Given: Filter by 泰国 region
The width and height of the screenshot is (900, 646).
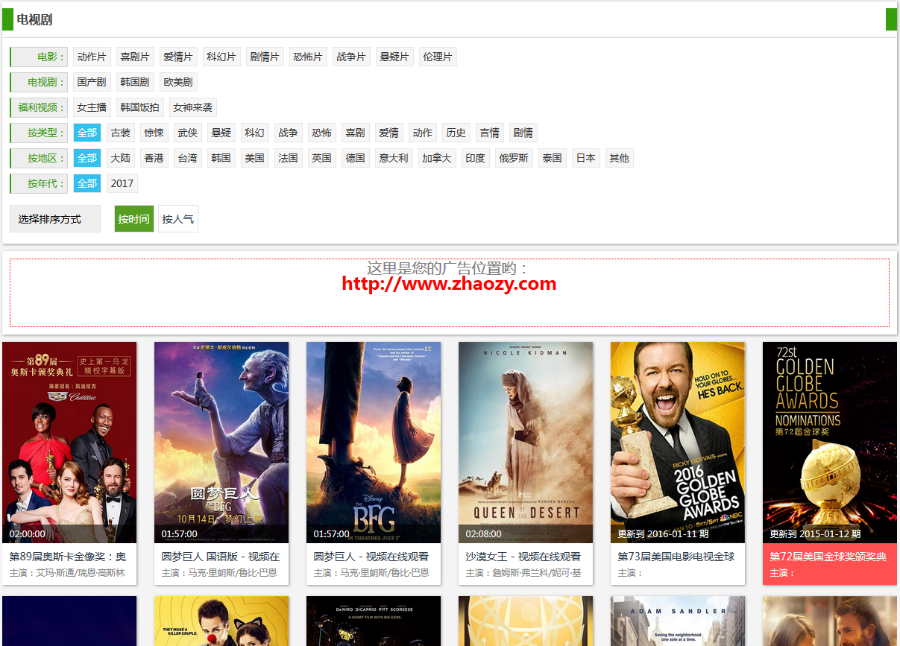Looking at the screenshot, I should pyautogui.click(x=552, y=158).
